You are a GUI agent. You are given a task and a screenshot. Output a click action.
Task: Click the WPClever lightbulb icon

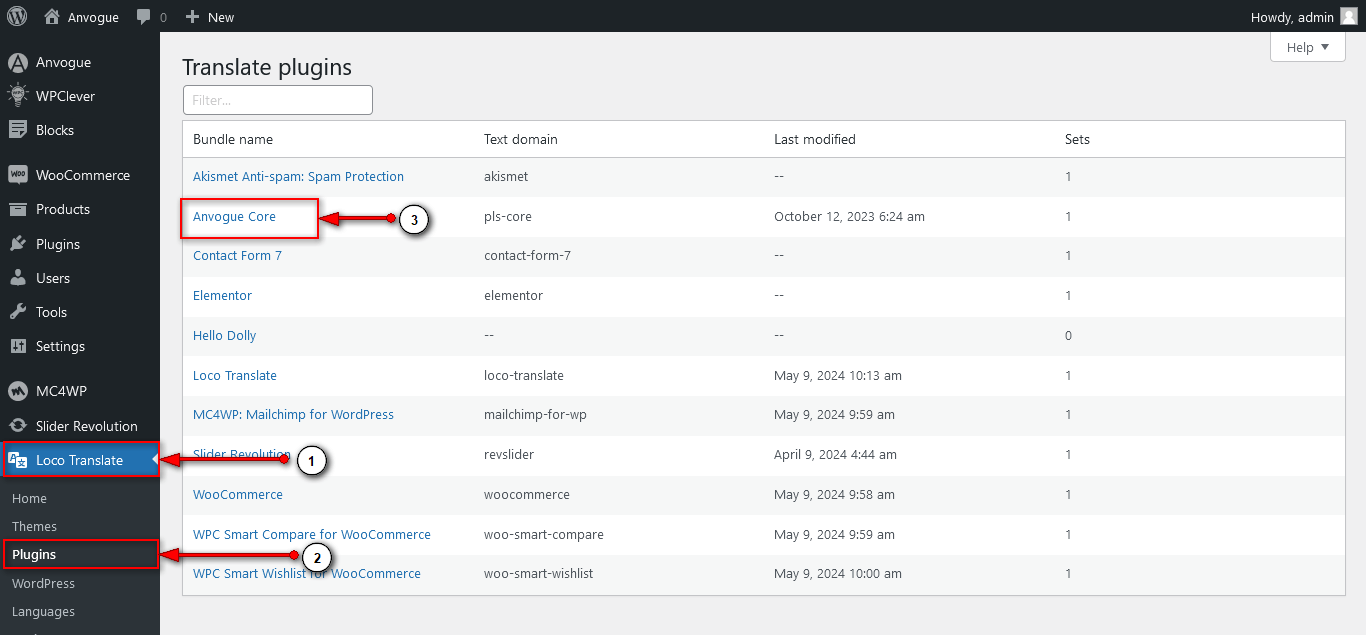18,96
